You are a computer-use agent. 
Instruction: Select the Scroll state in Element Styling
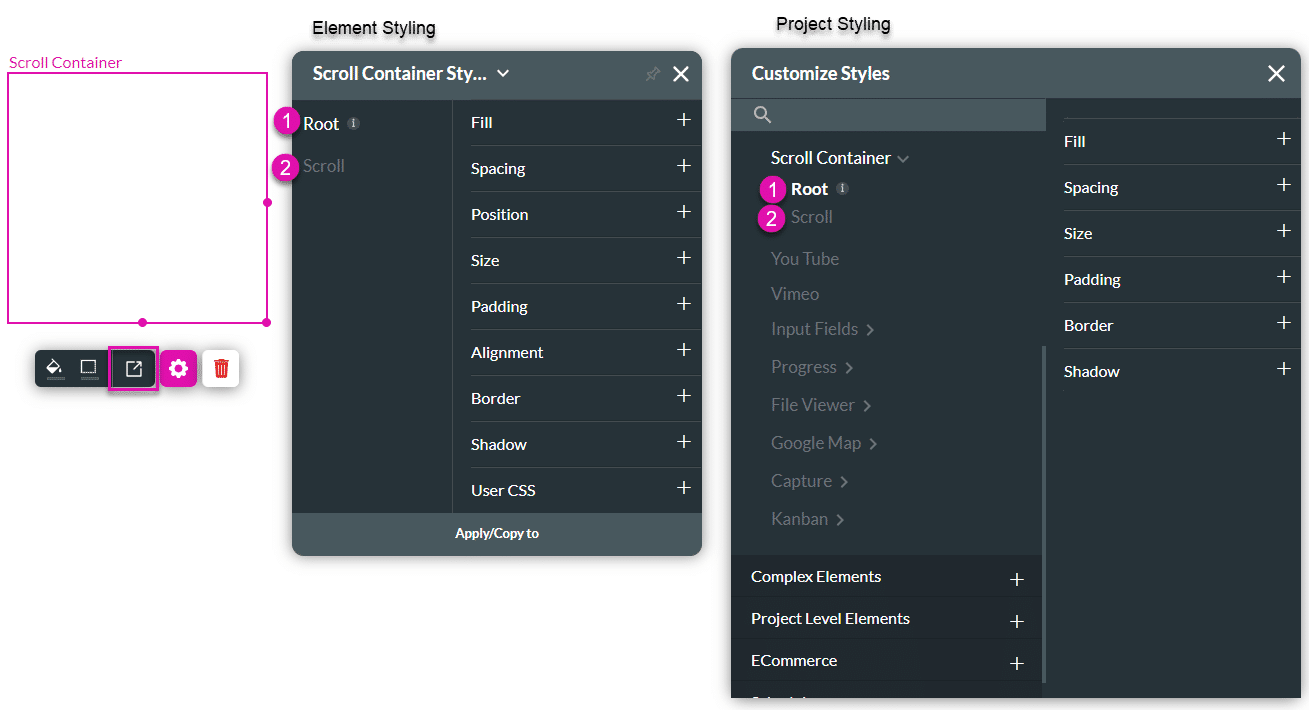[322, 165]
